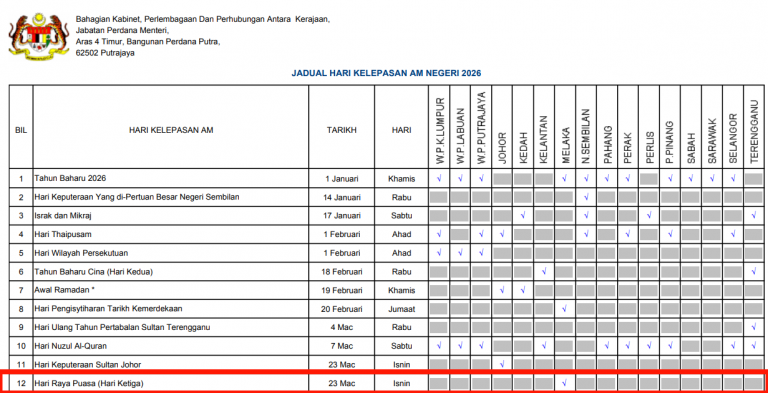This screenshot has height=393, width=768.
Task: Click the 'Tahun Baharu 2026' row name
Action: click(x=70, y=178)
